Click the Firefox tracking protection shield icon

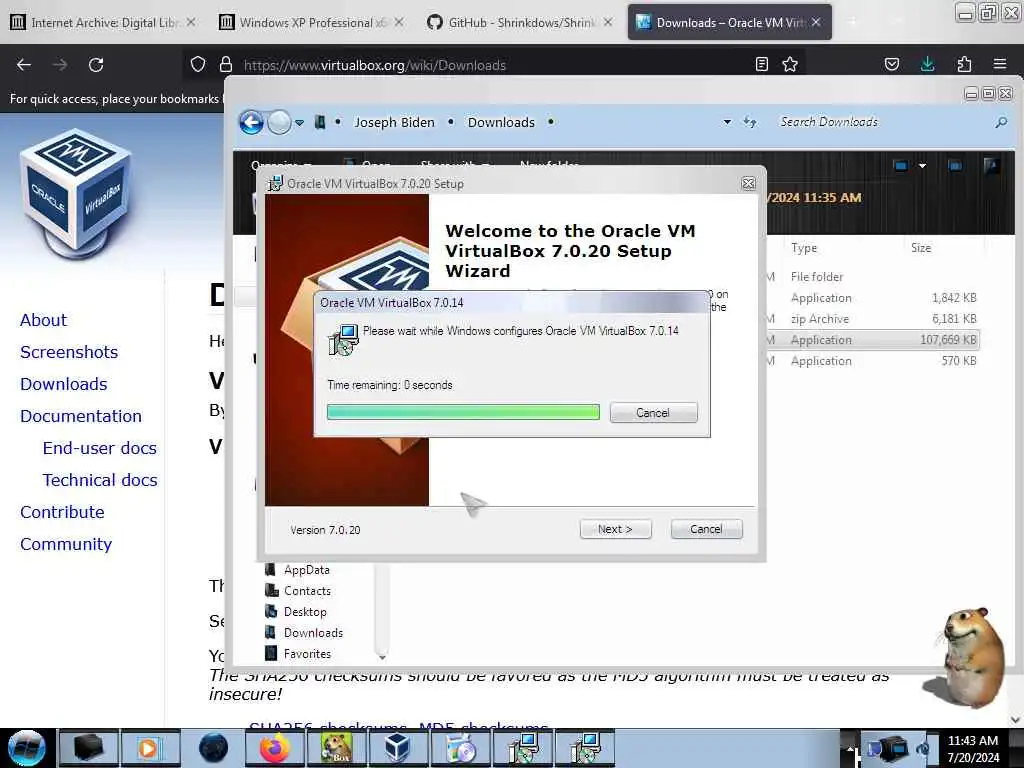pos(198,65)
